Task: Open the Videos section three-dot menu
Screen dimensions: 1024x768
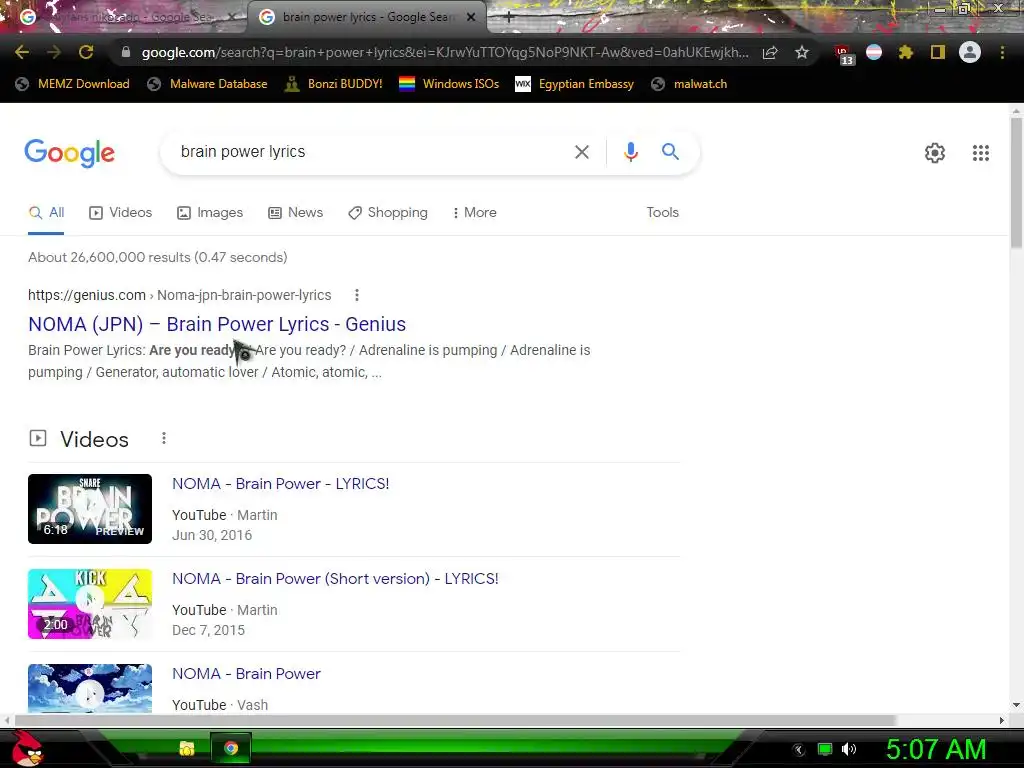Action: 164,438
